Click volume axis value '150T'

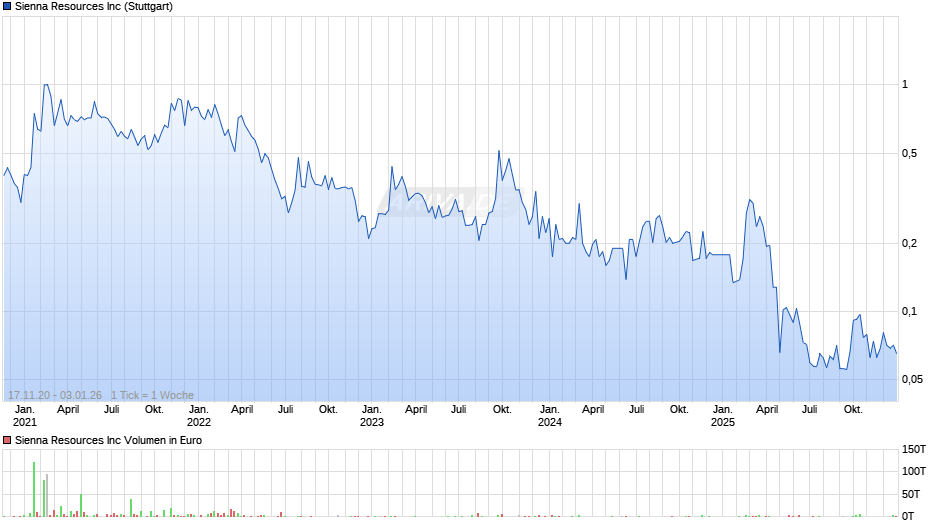click(914, 449)
